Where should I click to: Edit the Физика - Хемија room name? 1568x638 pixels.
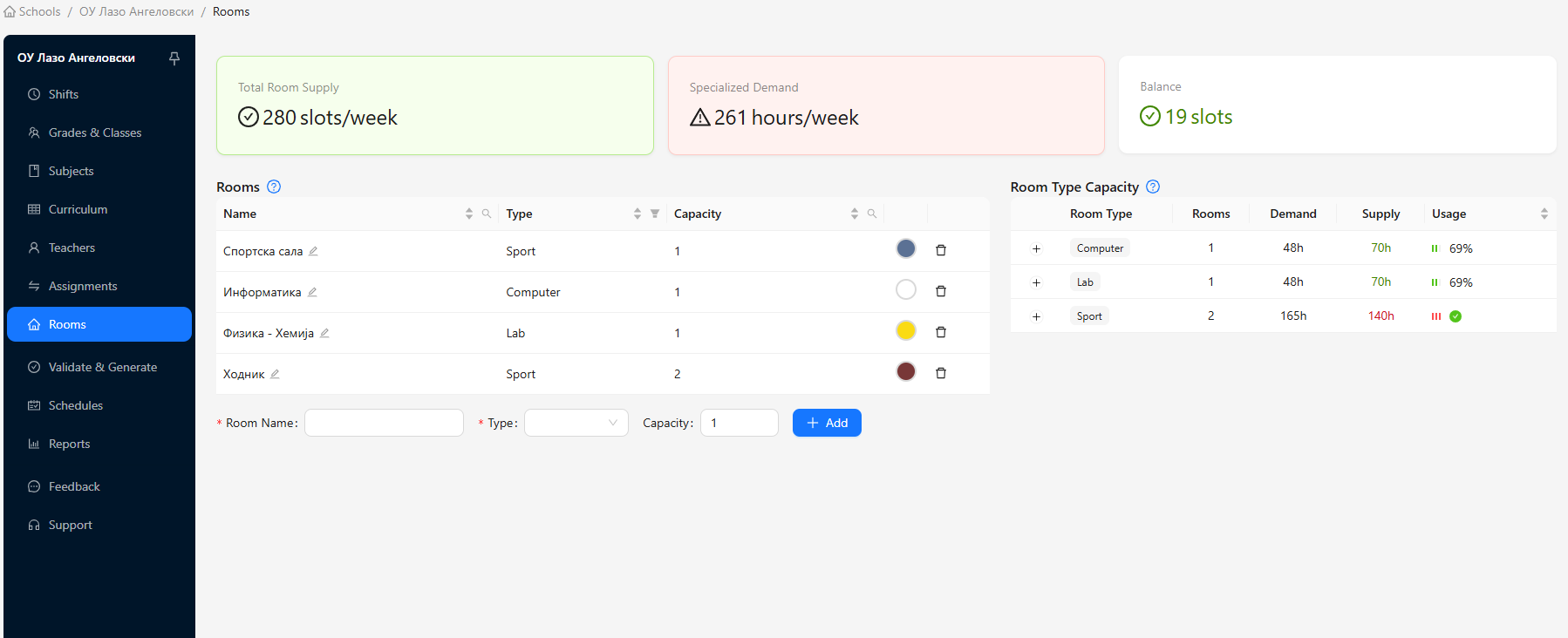324,333
